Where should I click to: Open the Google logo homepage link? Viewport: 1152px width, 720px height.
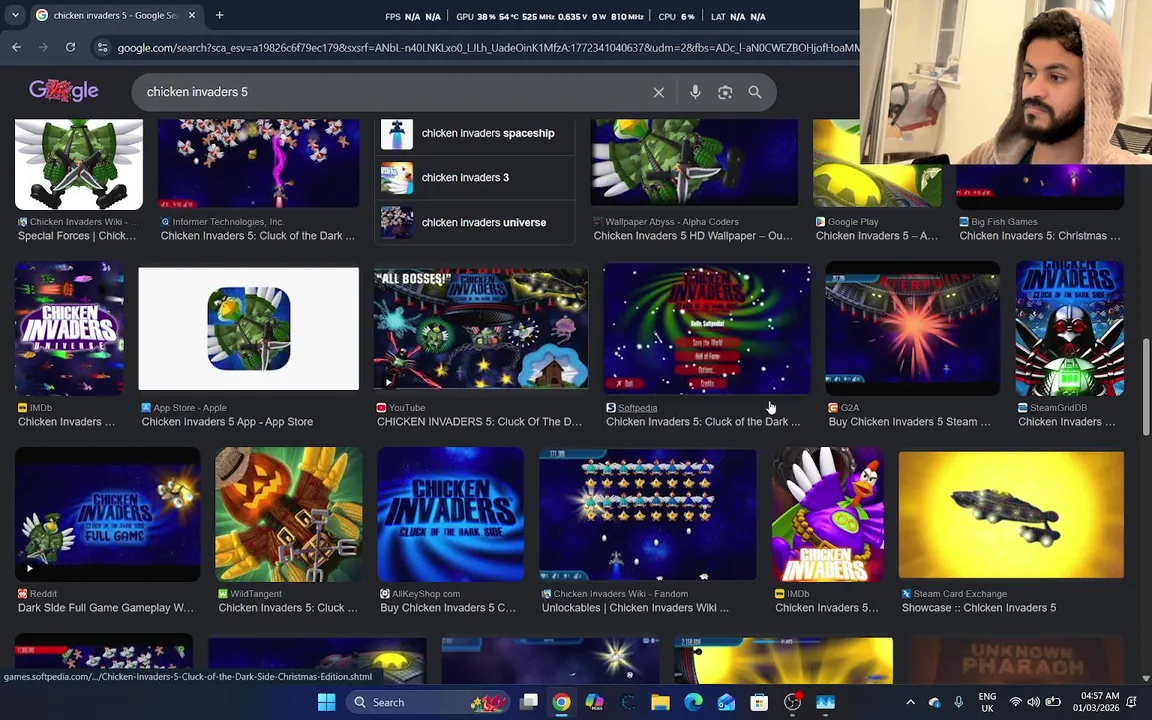click(64, 90)
